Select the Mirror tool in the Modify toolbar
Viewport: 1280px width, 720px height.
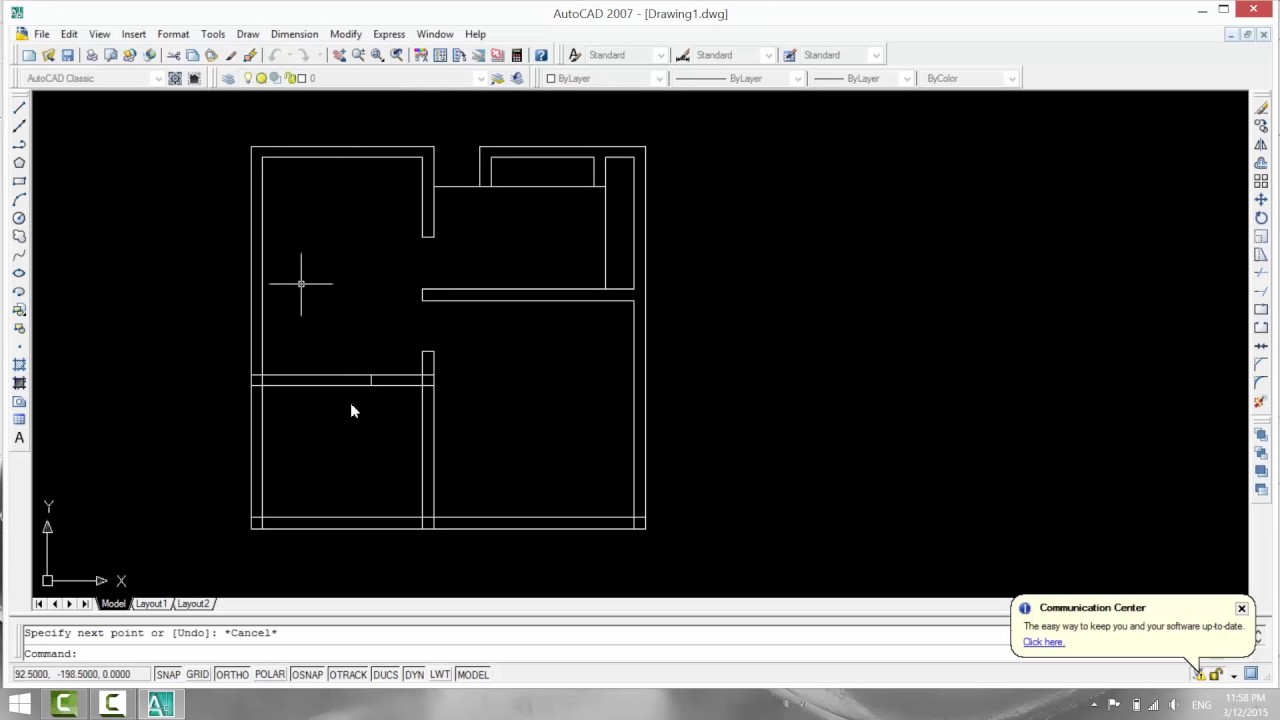(x=1262, y=144)
